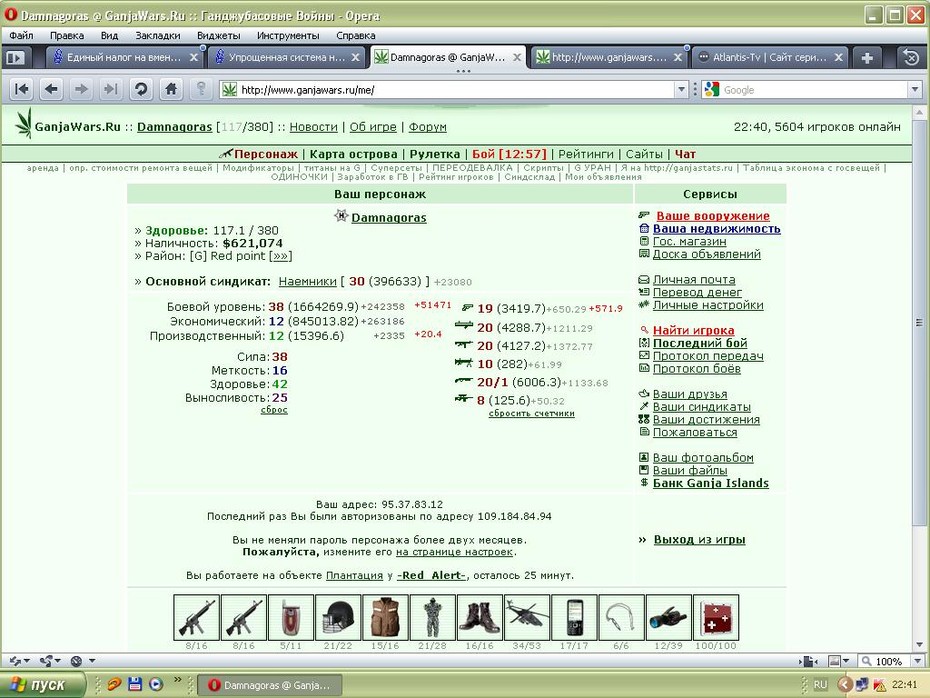
Task: Click the Opera Link sync icon in status bar
Action: point(15,661)
